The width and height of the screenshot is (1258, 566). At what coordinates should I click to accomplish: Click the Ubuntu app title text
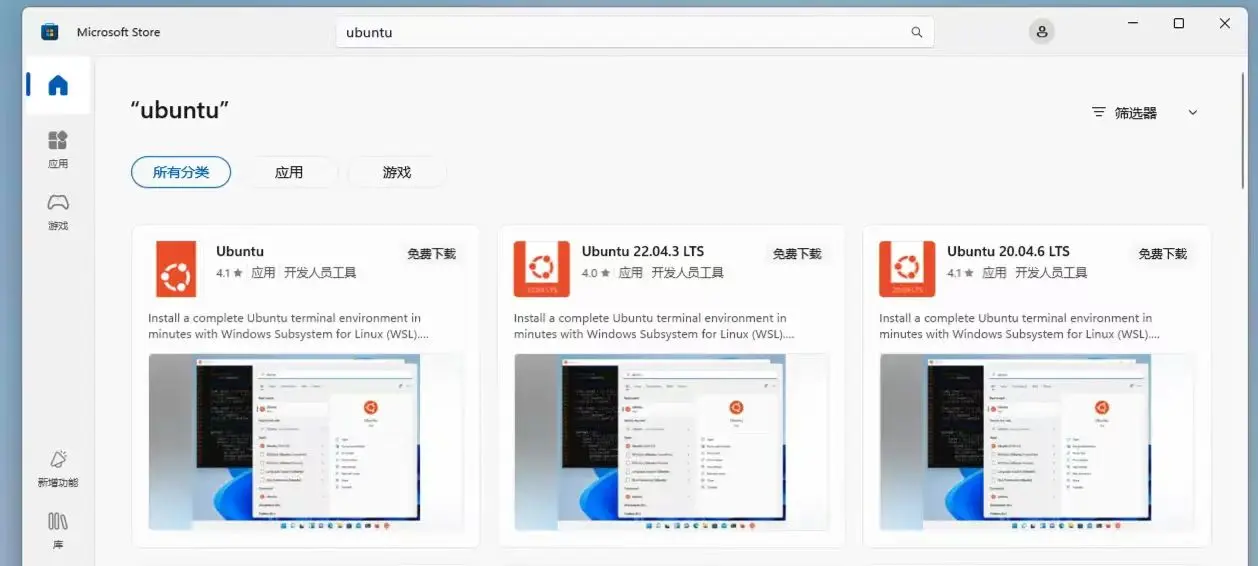[x=240, y=251]
